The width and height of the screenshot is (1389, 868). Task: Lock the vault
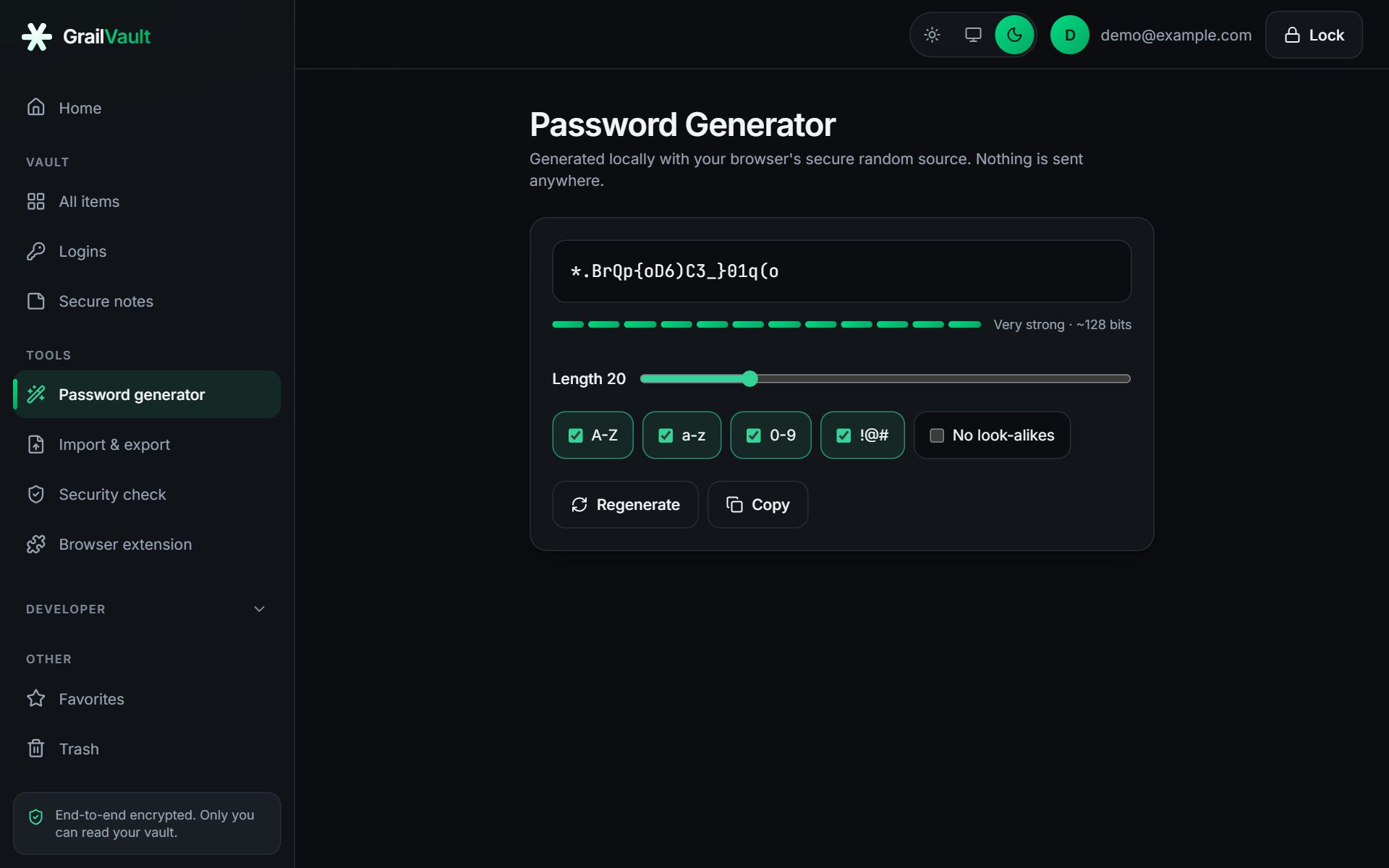point(1314,35)
